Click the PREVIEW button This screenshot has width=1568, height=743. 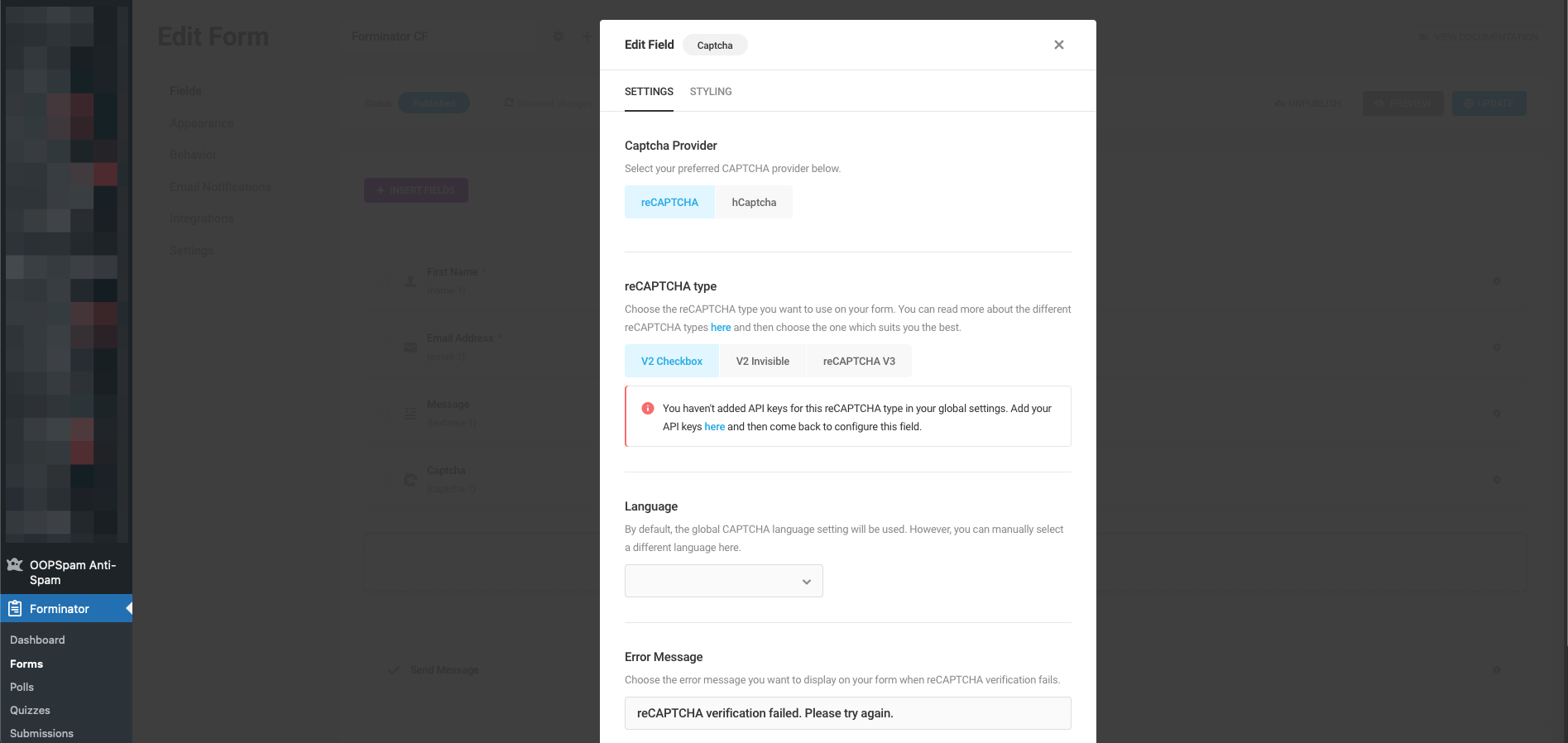coord(1403,103)
